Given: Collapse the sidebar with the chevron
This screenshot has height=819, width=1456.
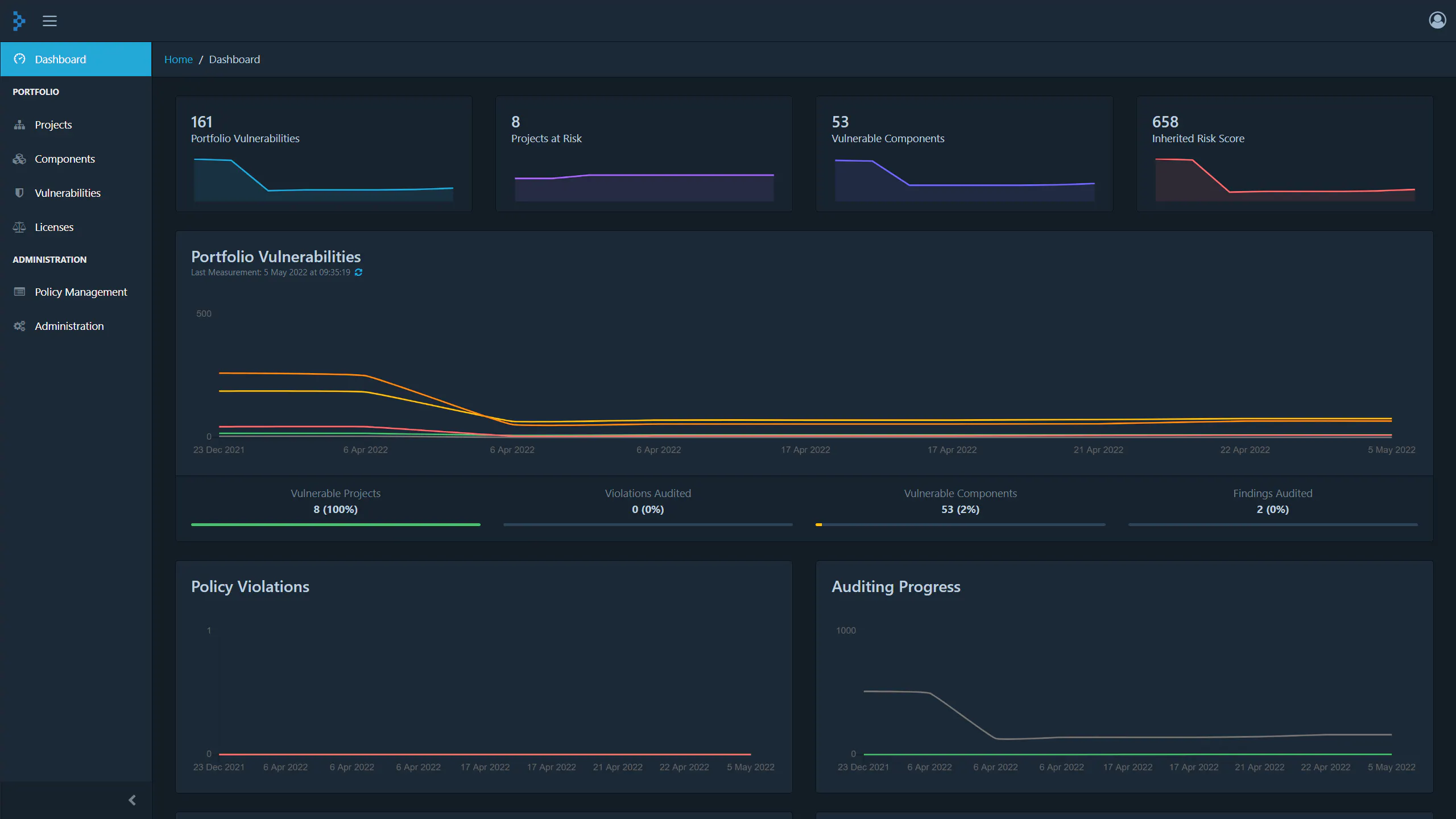Looking at the screenshot, I should point(132,800).
